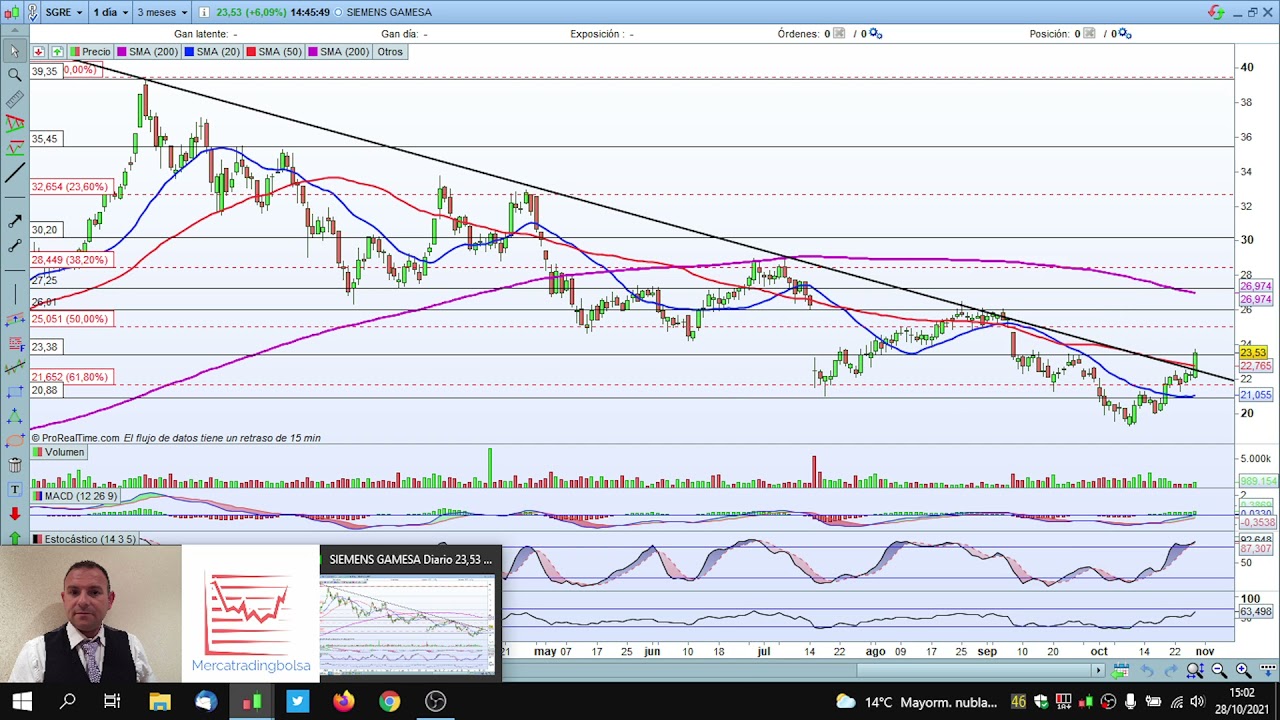The image size is (1280, 720).
Task: Open Windows taskbar search
Action: point(67,701)
